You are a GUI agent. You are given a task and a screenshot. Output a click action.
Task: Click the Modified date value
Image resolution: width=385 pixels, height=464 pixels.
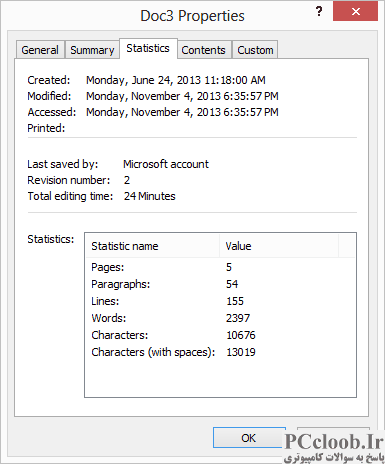point(182,96)
